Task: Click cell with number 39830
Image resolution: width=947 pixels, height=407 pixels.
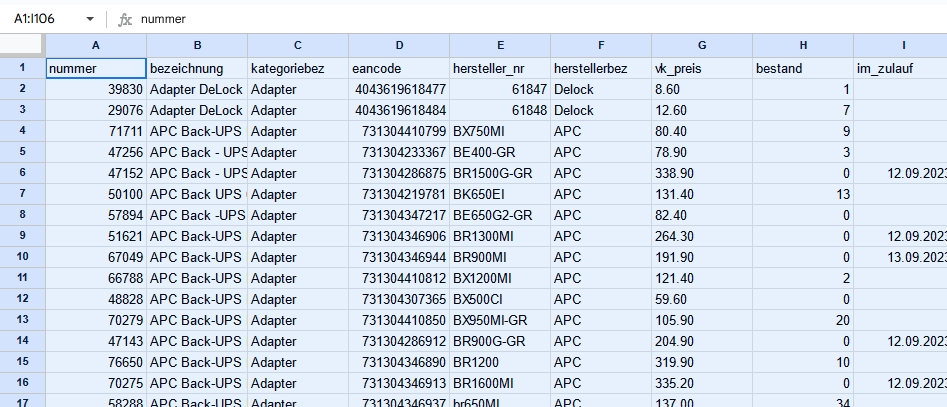Action: click(x=96, y=89)
